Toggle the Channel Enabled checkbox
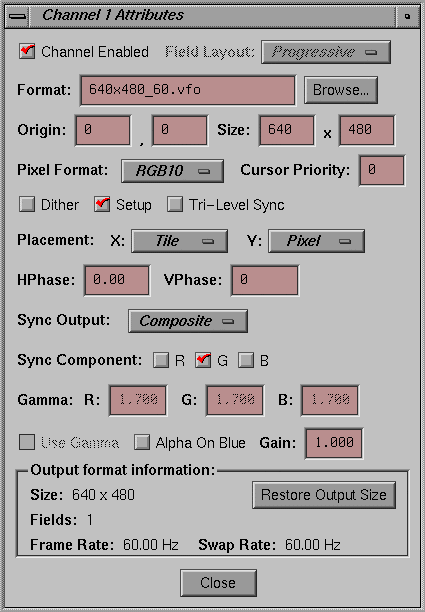The height and width of the screenshot is (612, 425). tap(27, 52)
